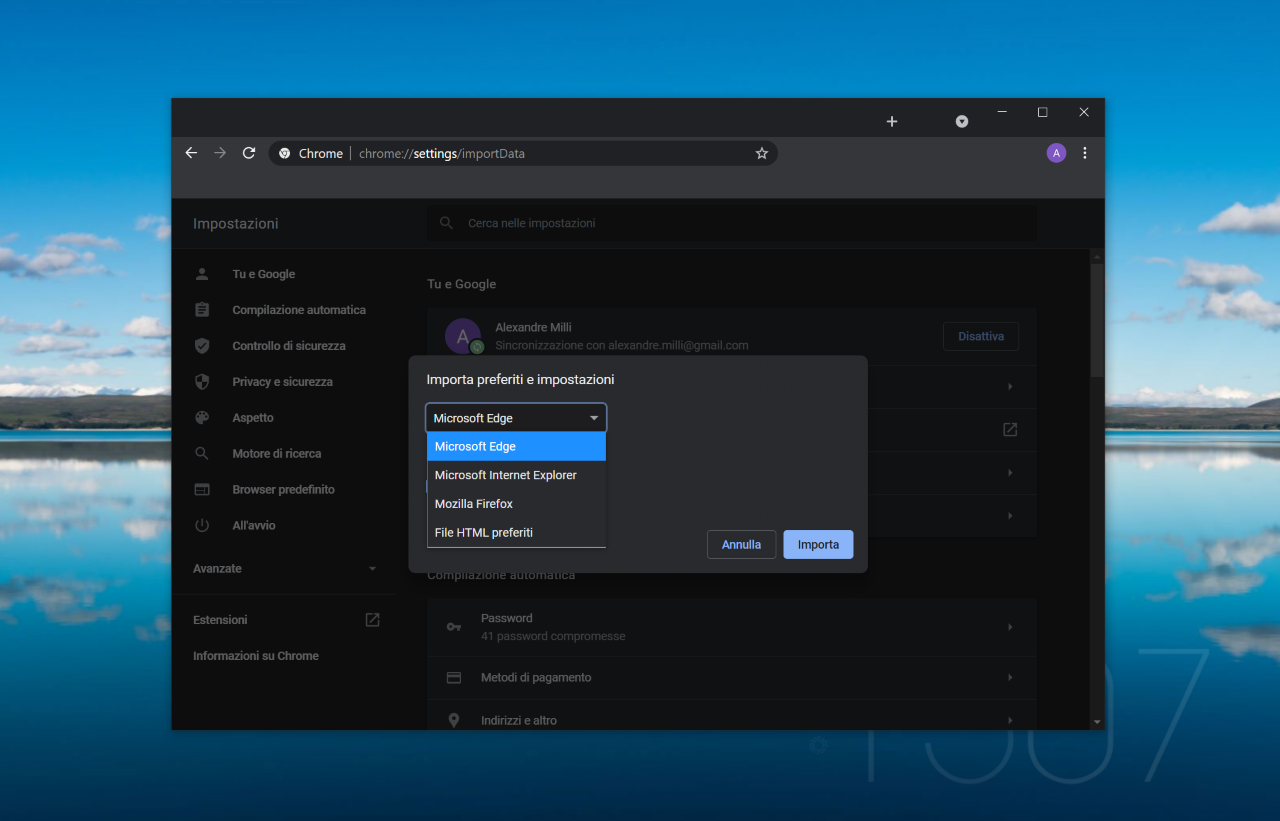1280x821 pixels.
Task: Click the scrollbar down arrow
Action: click(1097, 721)
